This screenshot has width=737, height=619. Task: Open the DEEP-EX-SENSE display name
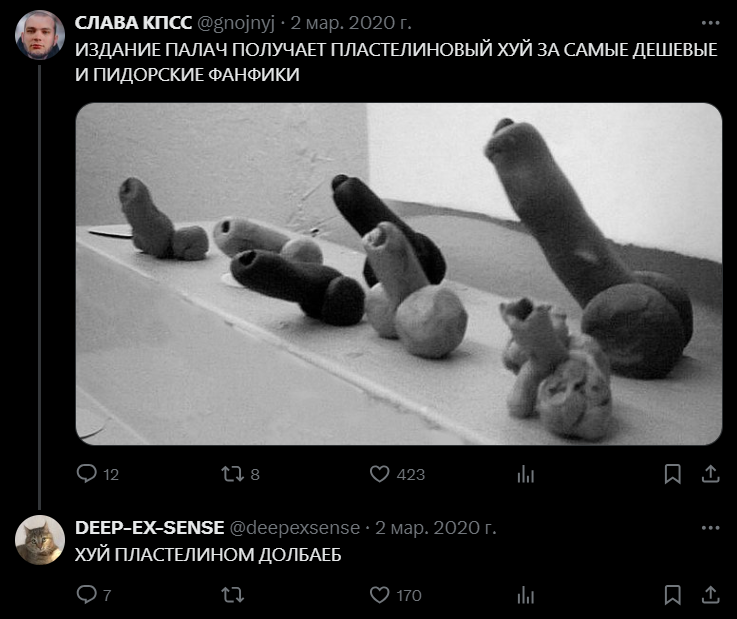point(149,528)
